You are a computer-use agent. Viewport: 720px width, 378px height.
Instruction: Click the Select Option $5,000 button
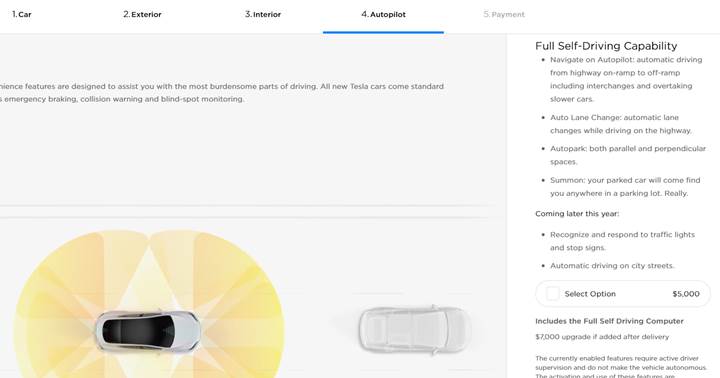tap(623, 293)
